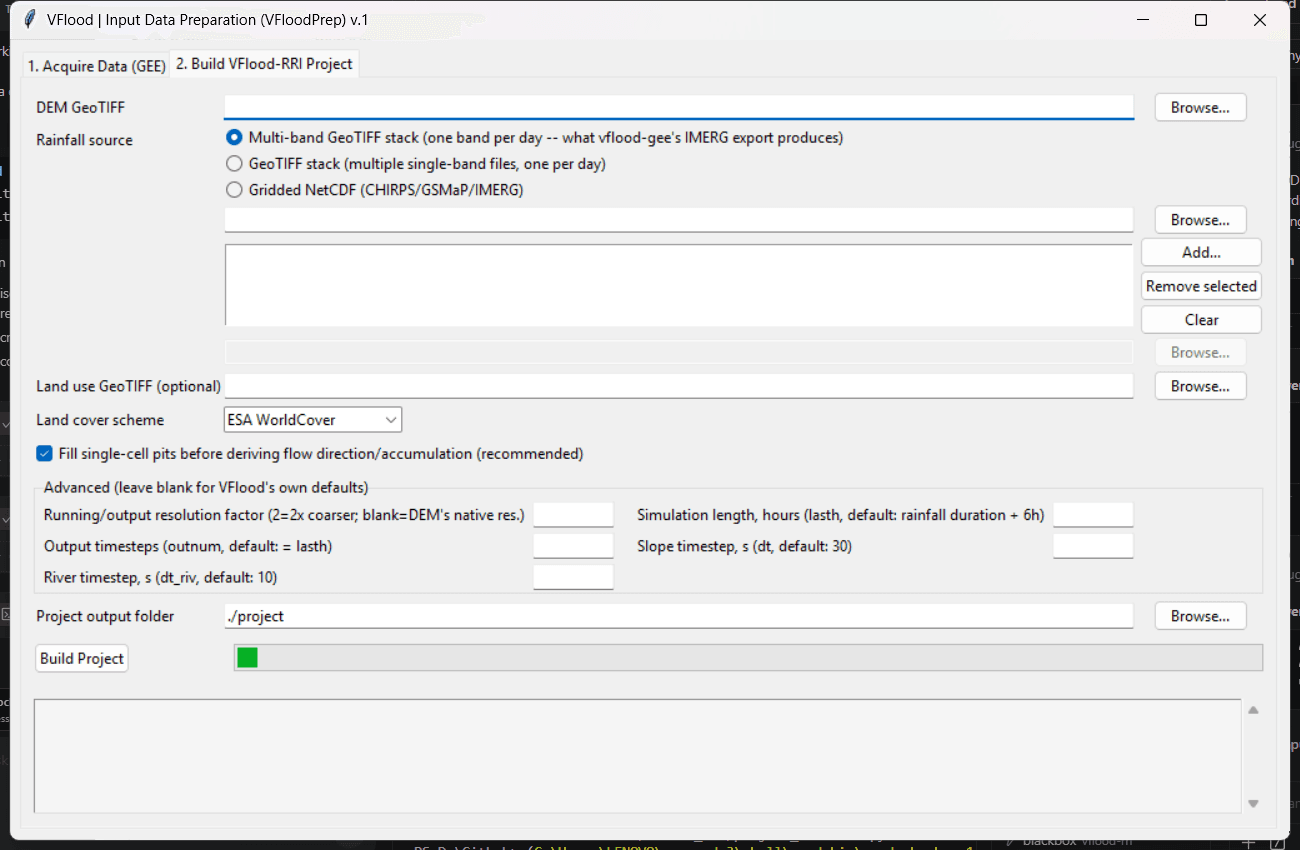This screenshot has height=850, width=1300.
Task: Clear the rainfall file list
Action: (x=1201, y=320)
